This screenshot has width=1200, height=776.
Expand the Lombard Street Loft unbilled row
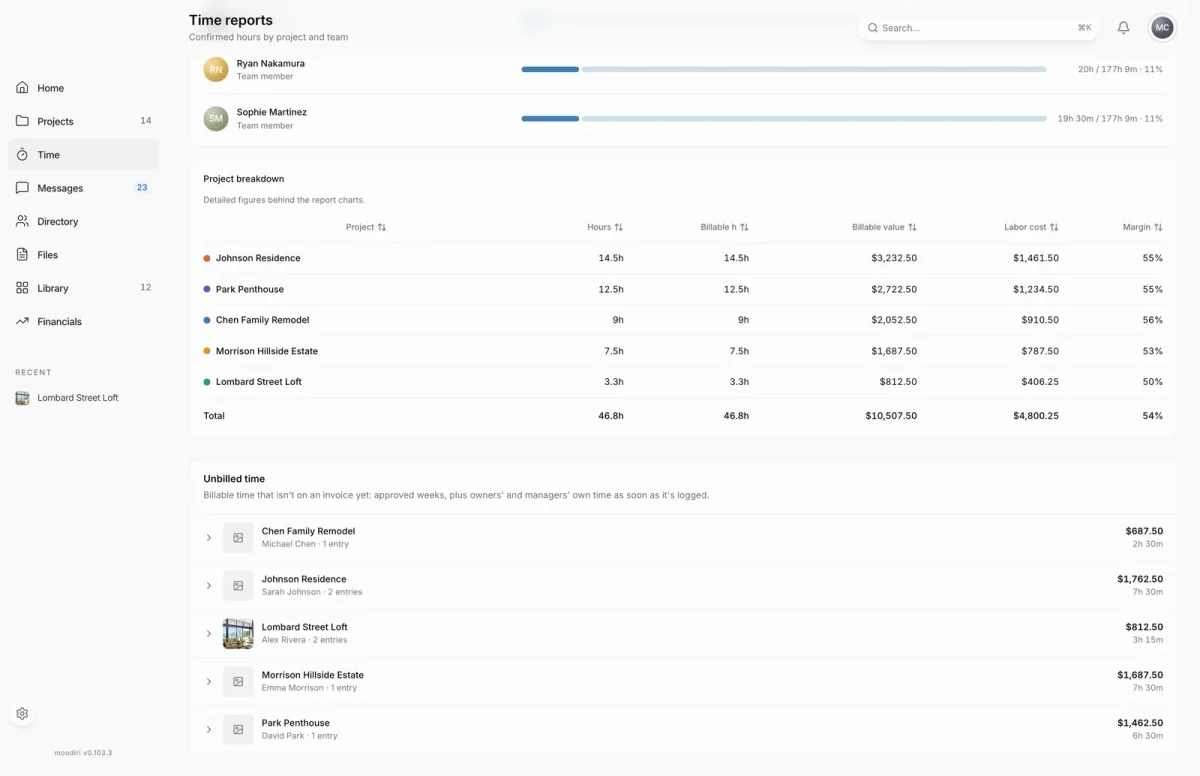(209, 634)
